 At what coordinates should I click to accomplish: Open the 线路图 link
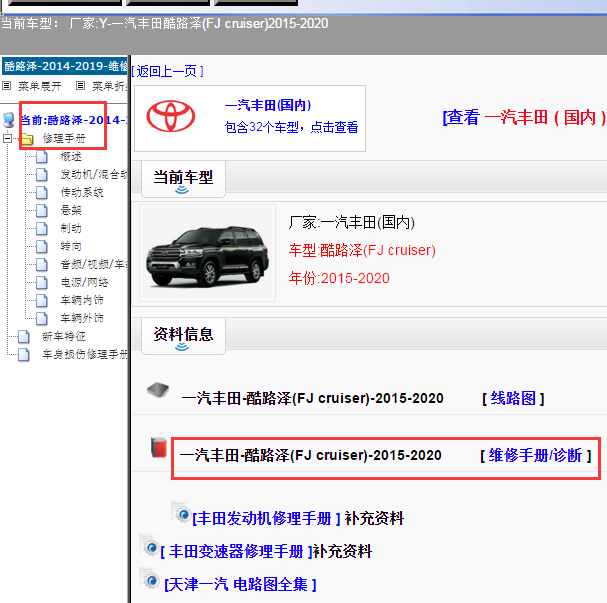pos(513,398)
